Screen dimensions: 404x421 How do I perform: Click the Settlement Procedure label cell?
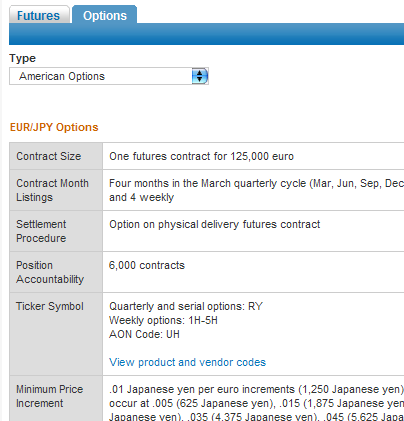click(56, 231)
